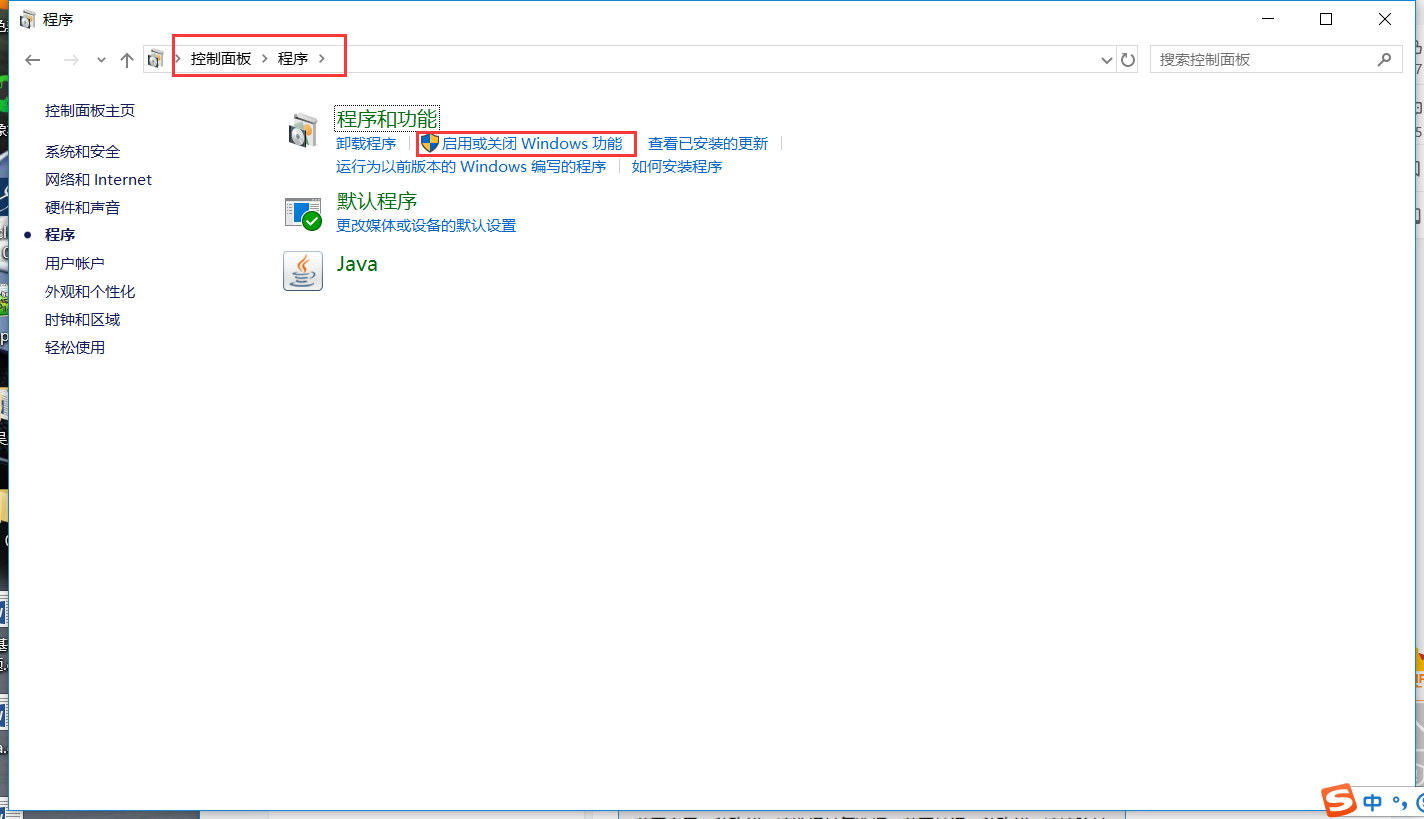This screenshot has height=819, width=1424.
Task: Open 控制面板主页 in the sidebar
Action: [x=90, y=110]
